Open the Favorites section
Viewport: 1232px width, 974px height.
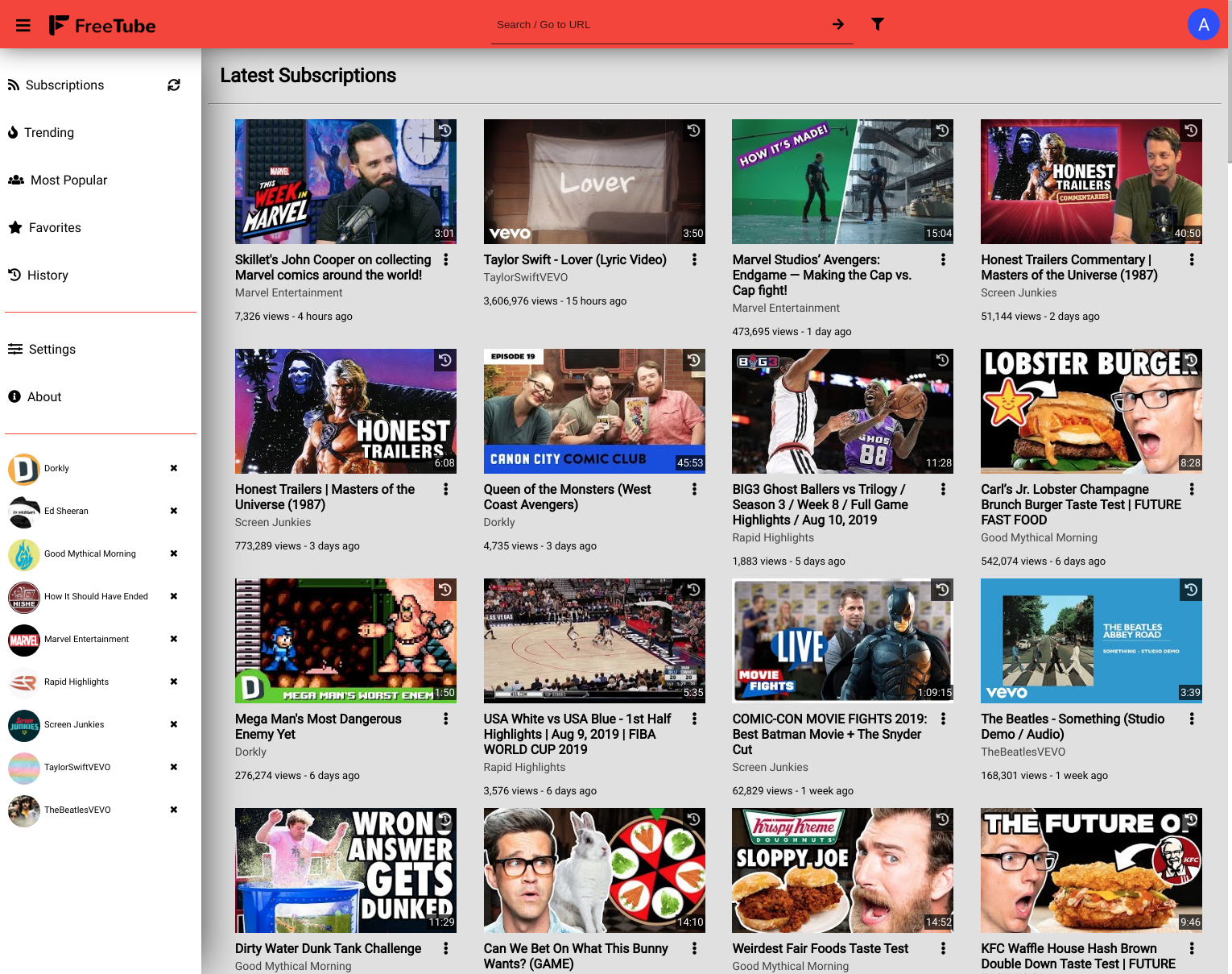click(54, 227)
